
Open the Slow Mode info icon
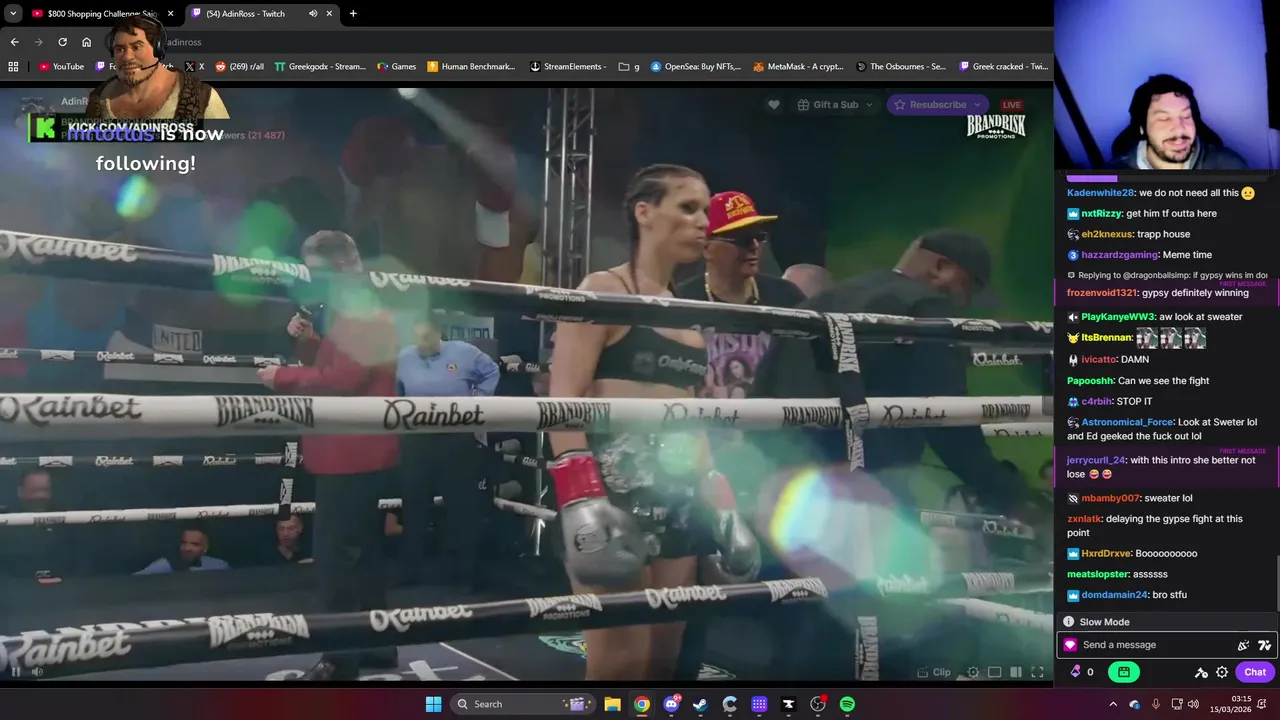point(1068,622)
